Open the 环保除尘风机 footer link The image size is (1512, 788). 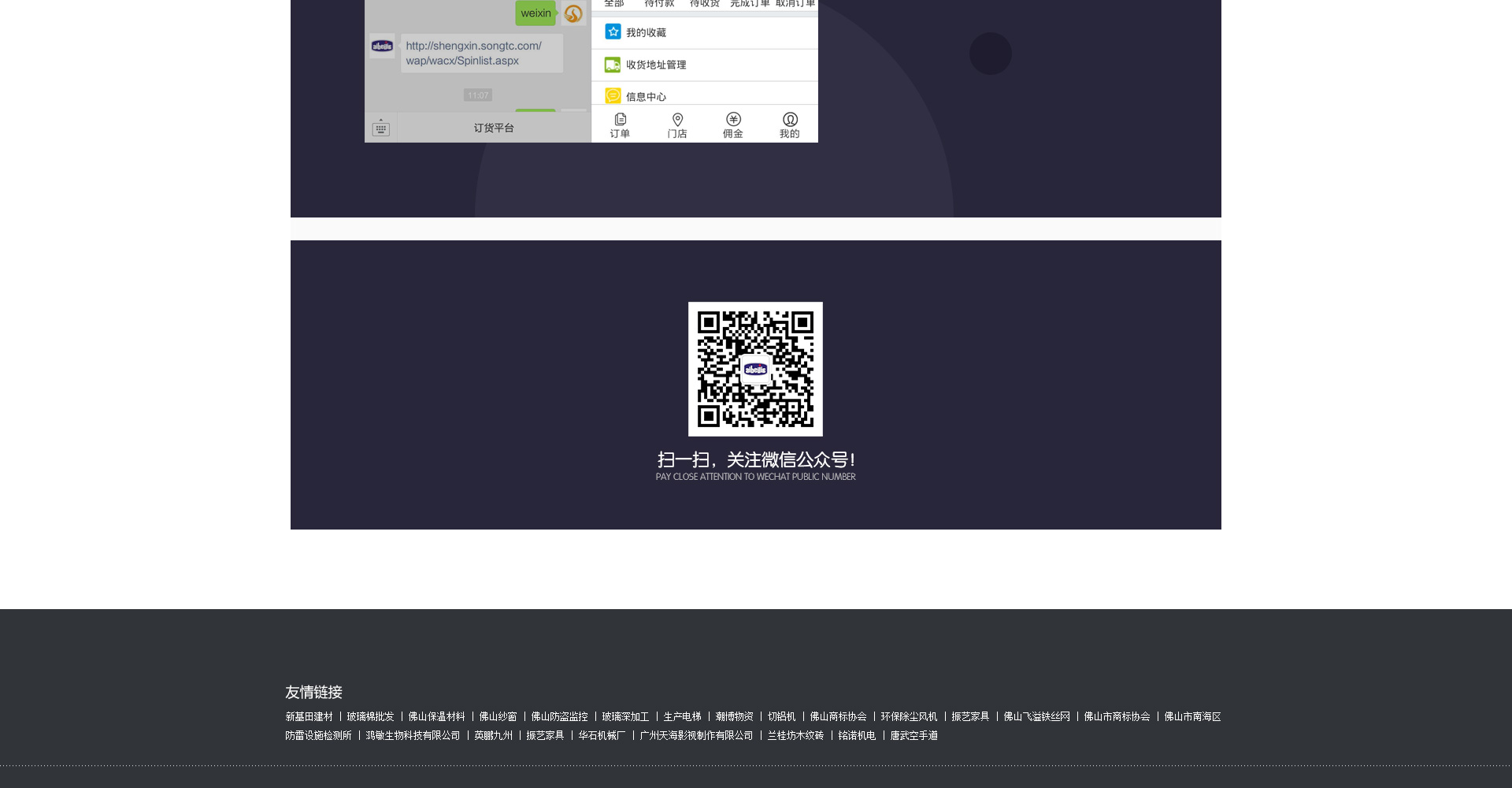[909, 717]
